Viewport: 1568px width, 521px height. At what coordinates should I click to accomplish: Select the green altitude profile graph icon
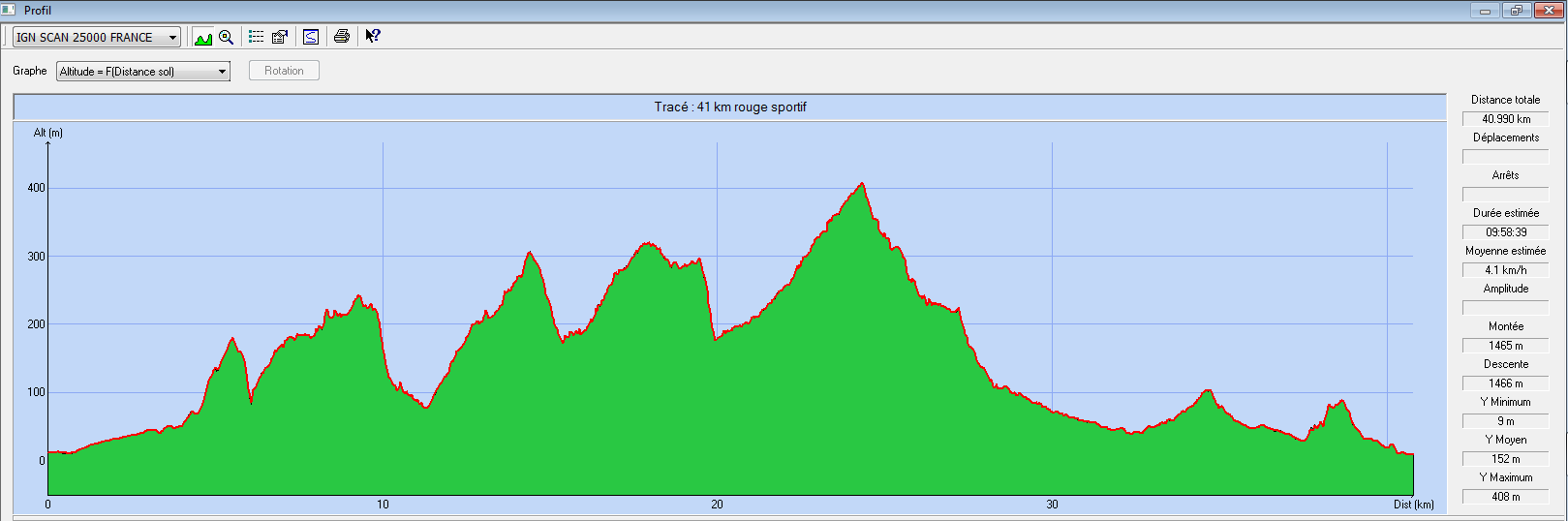203,37
